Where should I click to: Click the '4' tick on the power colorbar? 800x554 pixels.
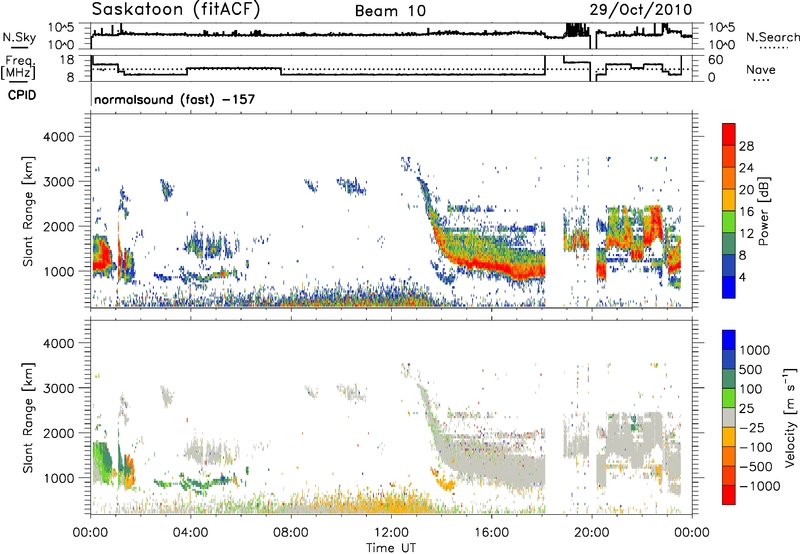coord(742,277)
